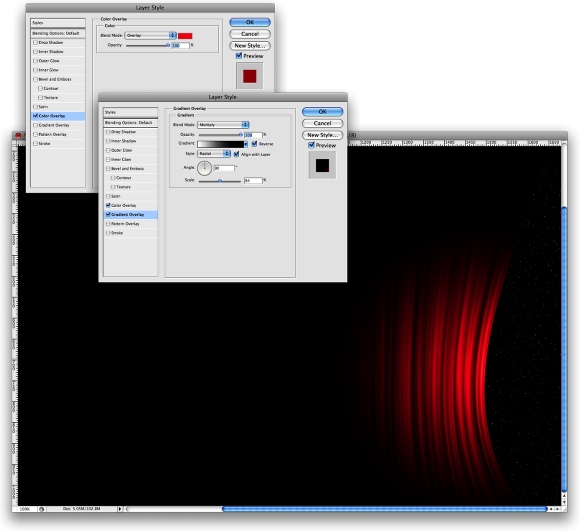Select Blending Options: Default in the back dialog

point(58,33)
